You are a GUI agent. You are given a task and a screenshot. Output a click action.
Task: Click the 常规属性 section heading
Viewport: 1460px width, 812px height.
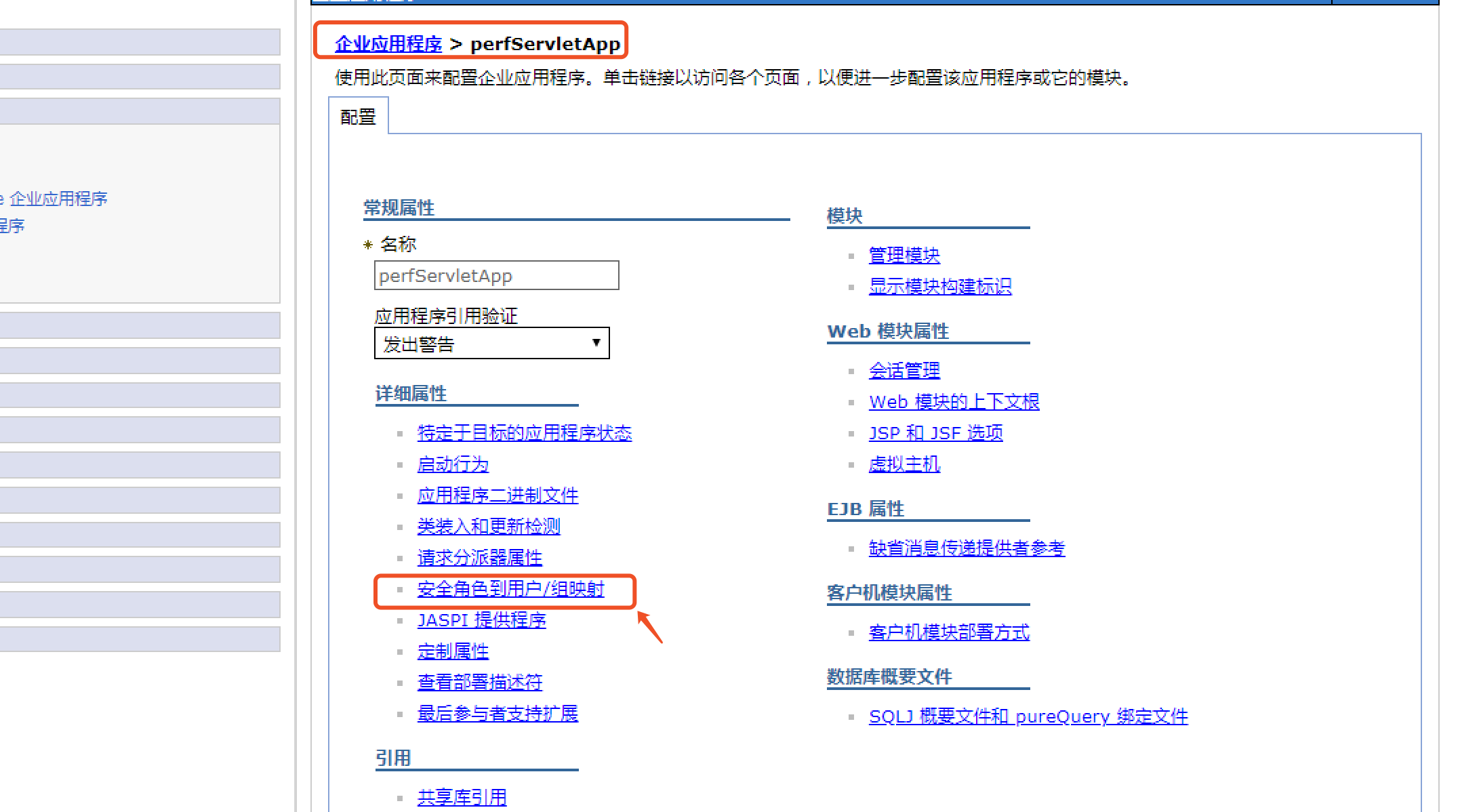click(x=399, y=208)
